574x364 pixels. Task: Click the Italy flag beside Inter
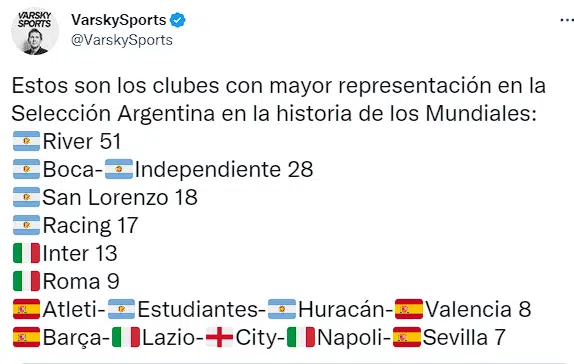click(x=26, y=253)
